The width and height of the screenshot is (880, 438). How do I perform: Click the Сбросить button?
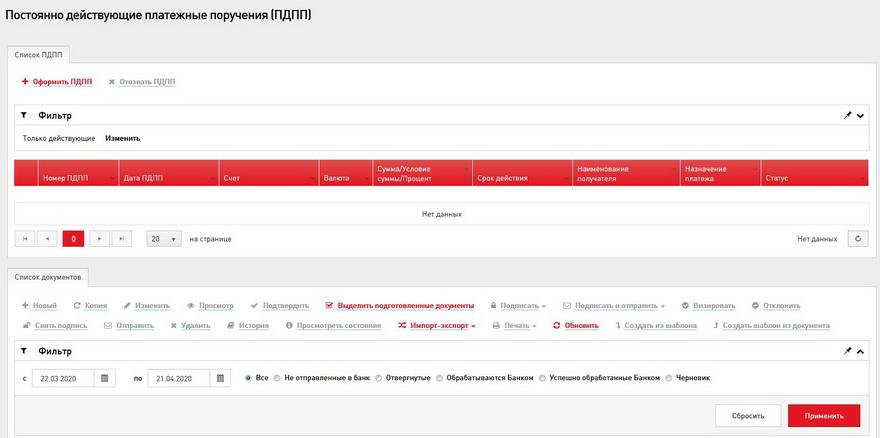tap(748, 415)
